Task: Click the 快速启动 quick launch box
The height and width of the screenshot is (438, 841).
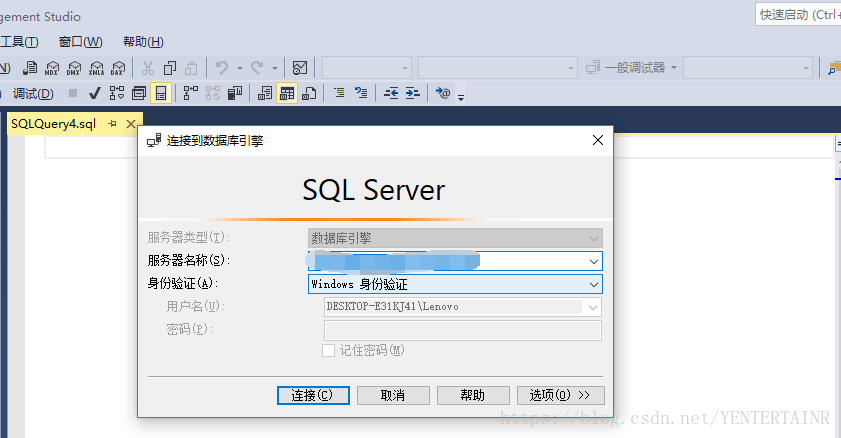Action: 798,14
